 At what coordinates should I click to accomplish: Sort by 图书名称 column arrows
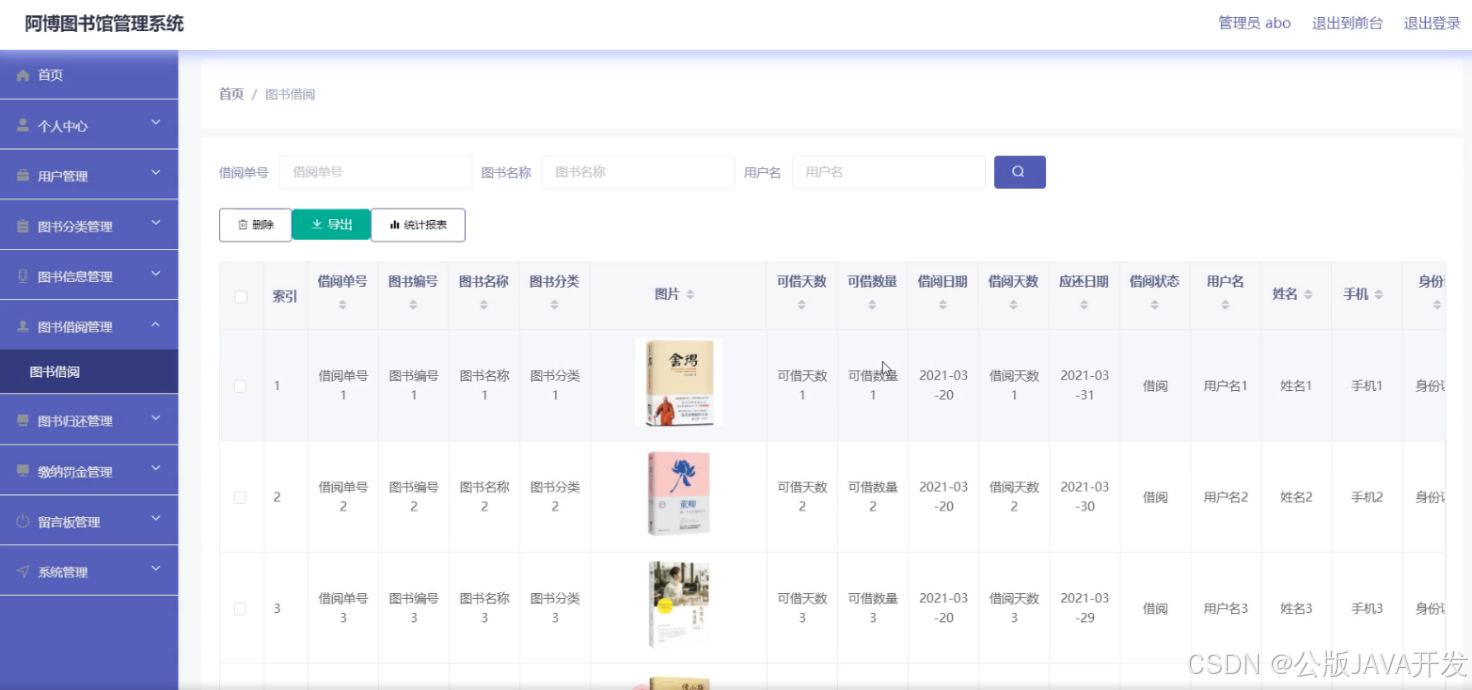coord(484,305)
